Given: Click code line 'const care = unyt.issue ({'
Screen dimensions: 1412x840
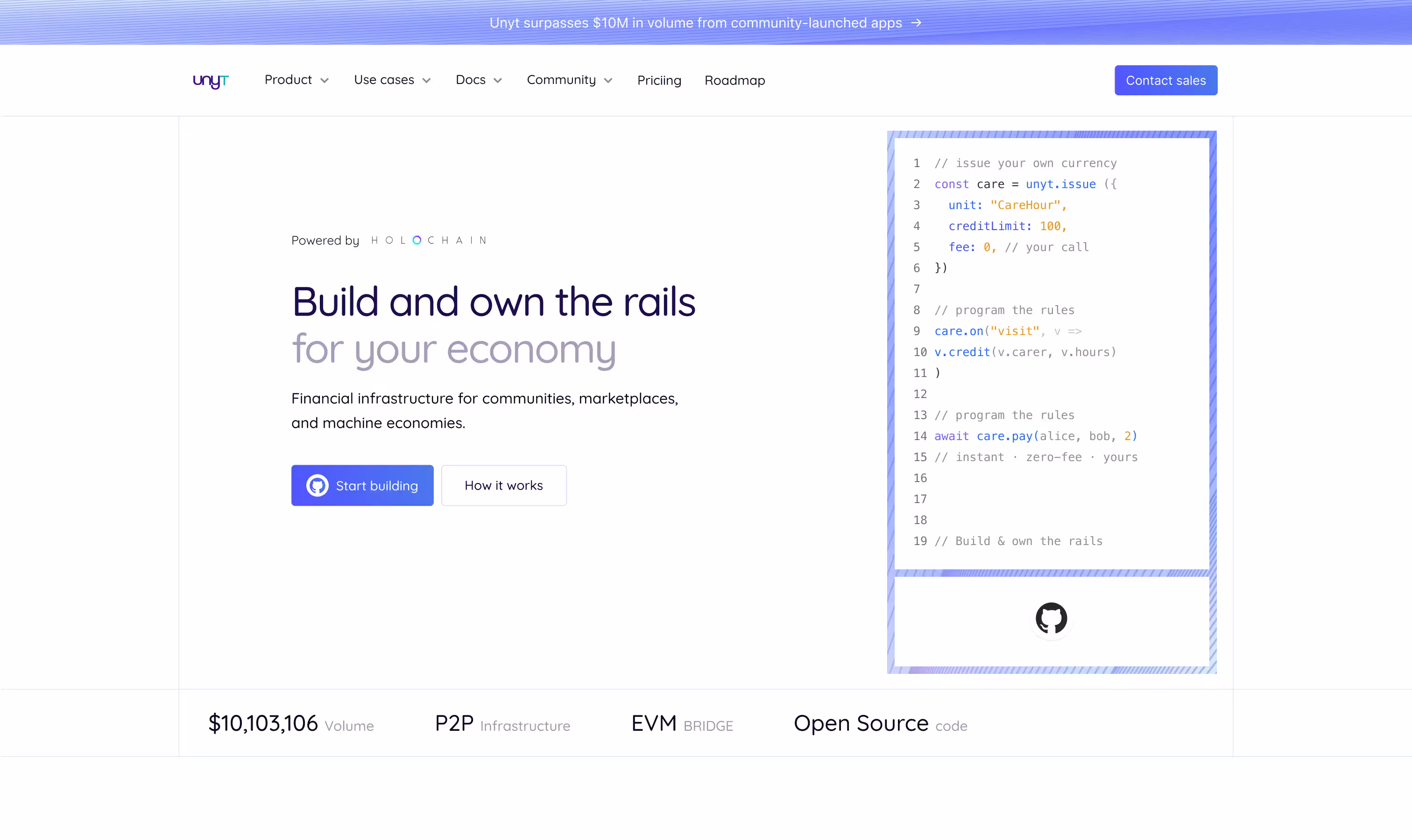Looking at the screenshot, I should tap(1025, 184).
